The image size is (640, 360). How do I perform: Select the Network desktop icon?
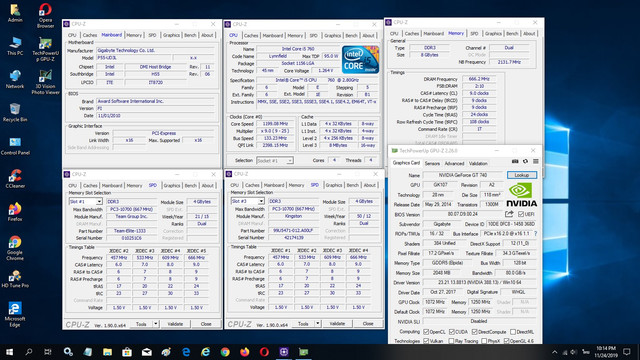pyautogui.click(x=15, y=79)
